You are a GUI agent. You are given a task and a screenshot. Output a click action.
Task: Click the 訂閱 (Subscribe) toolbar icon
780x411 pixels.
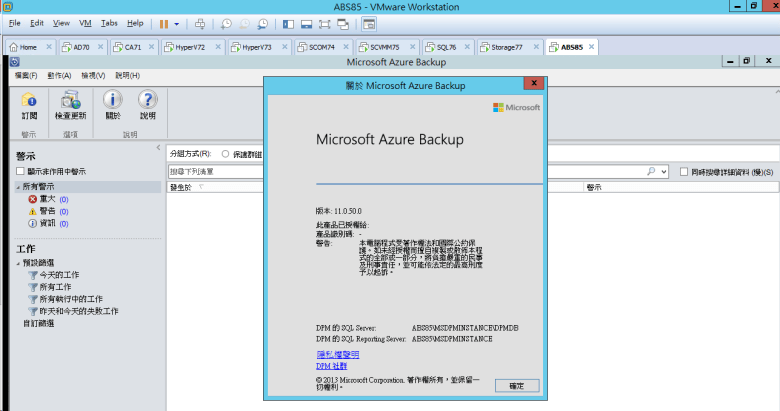29,104
